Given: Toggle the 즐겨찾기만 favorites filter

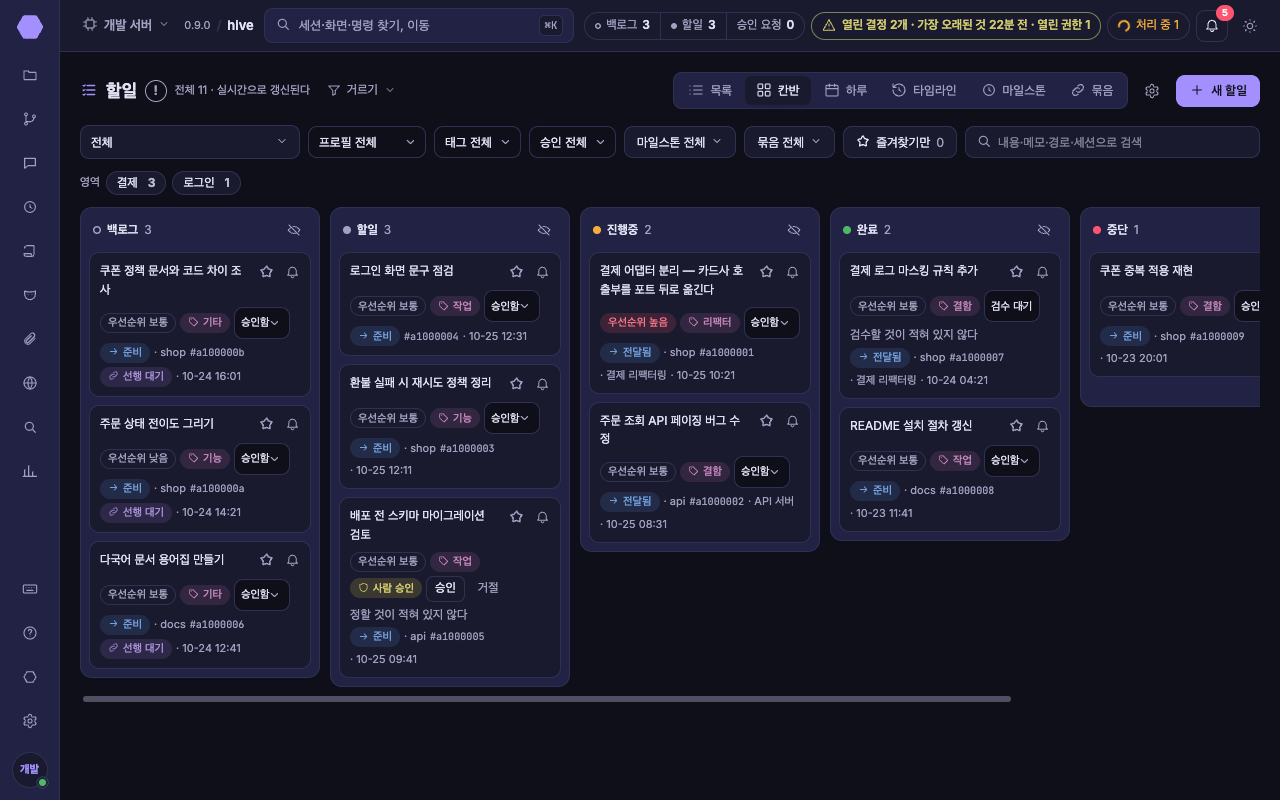Looking at the screenshot, I should point(900,142).
